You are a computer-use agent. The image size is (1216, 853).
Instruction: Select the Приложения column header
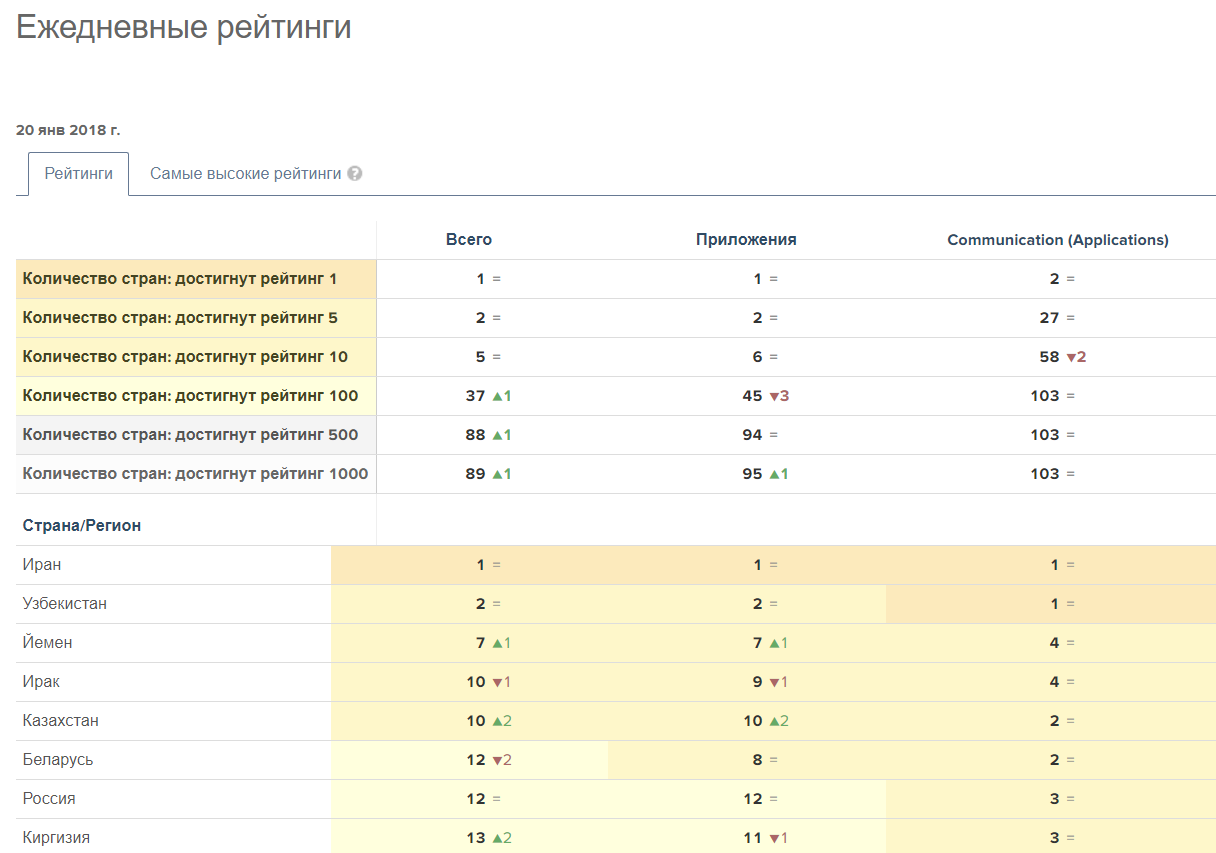[746, 240]
